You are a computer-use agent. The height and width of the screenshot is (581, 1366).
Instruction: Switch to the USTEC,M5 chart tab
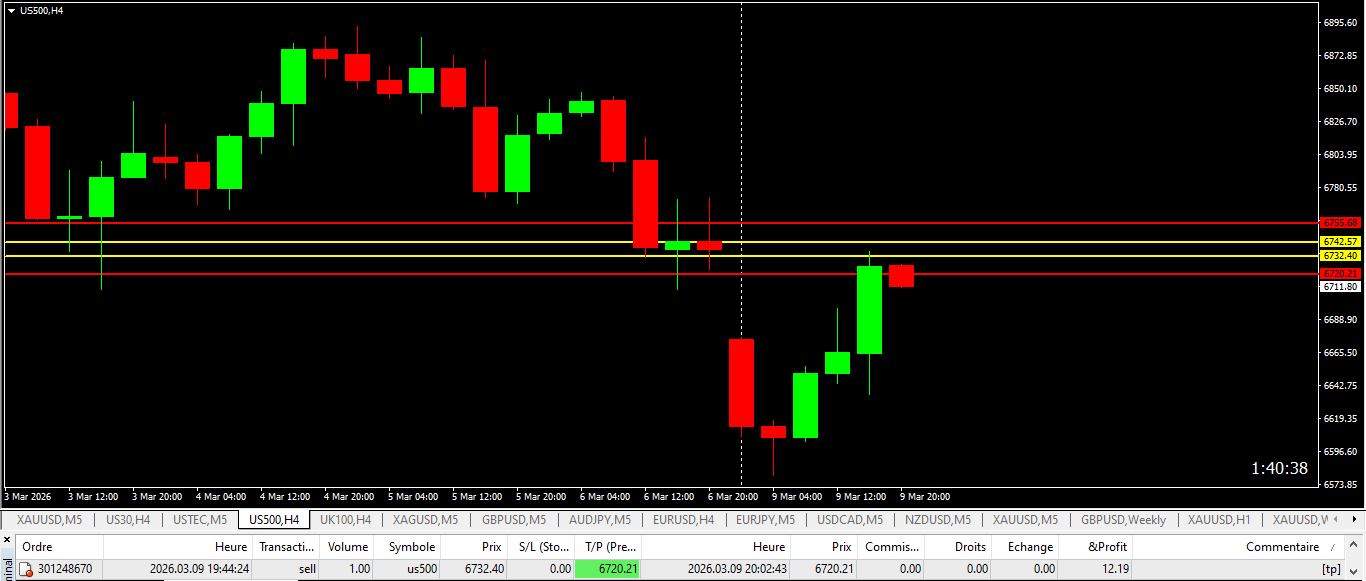(200, 520)
